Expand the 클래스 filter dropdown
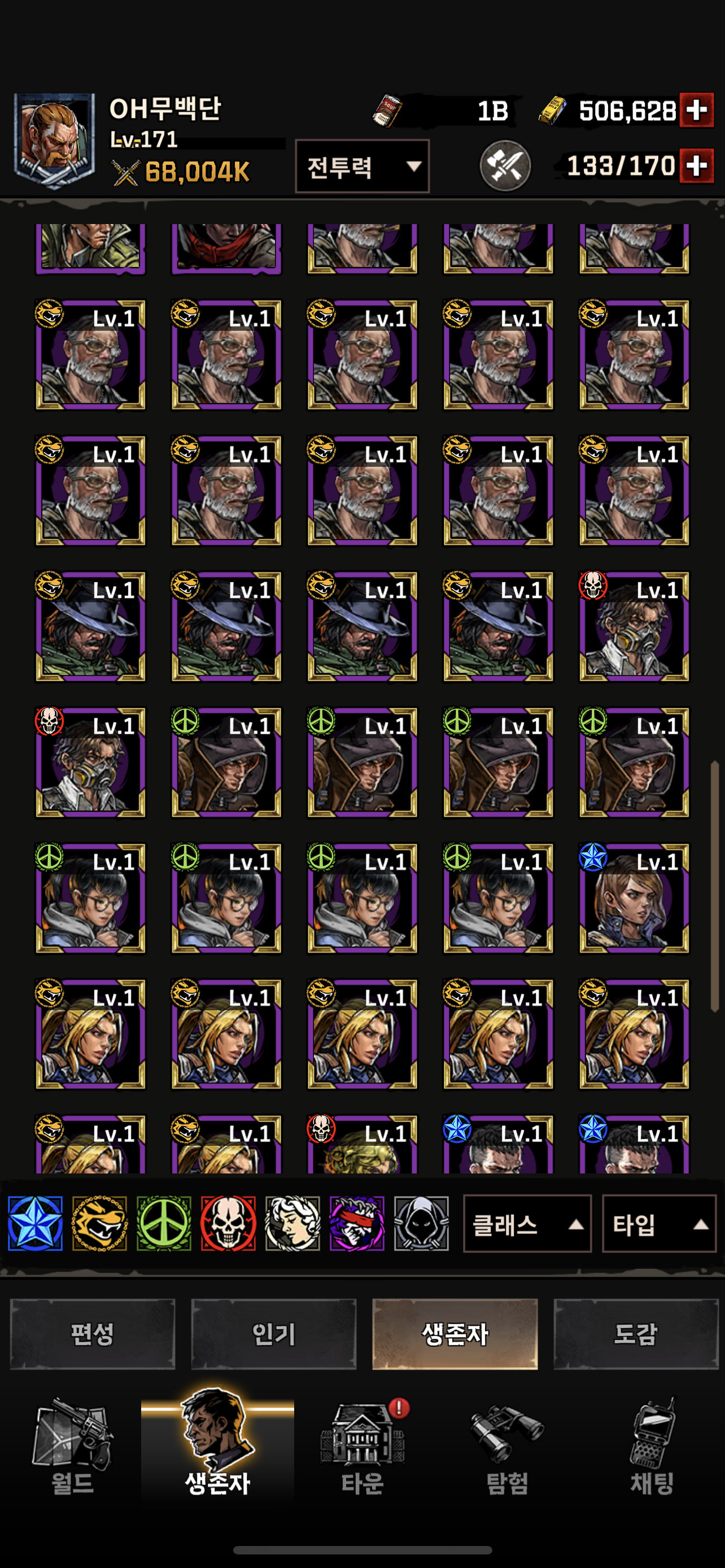 (527, 1224)
